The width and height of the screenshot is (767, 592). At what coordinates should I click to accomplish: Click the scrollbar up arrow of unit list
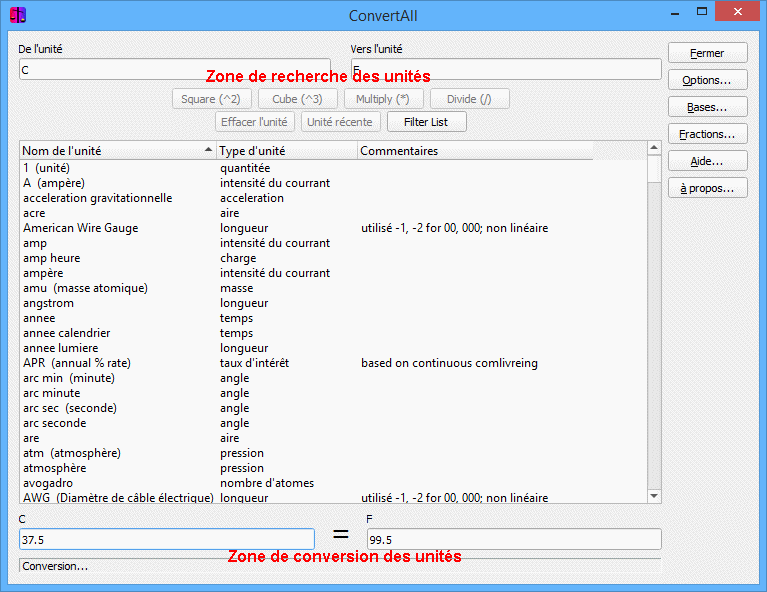click(x=654, y=148)
